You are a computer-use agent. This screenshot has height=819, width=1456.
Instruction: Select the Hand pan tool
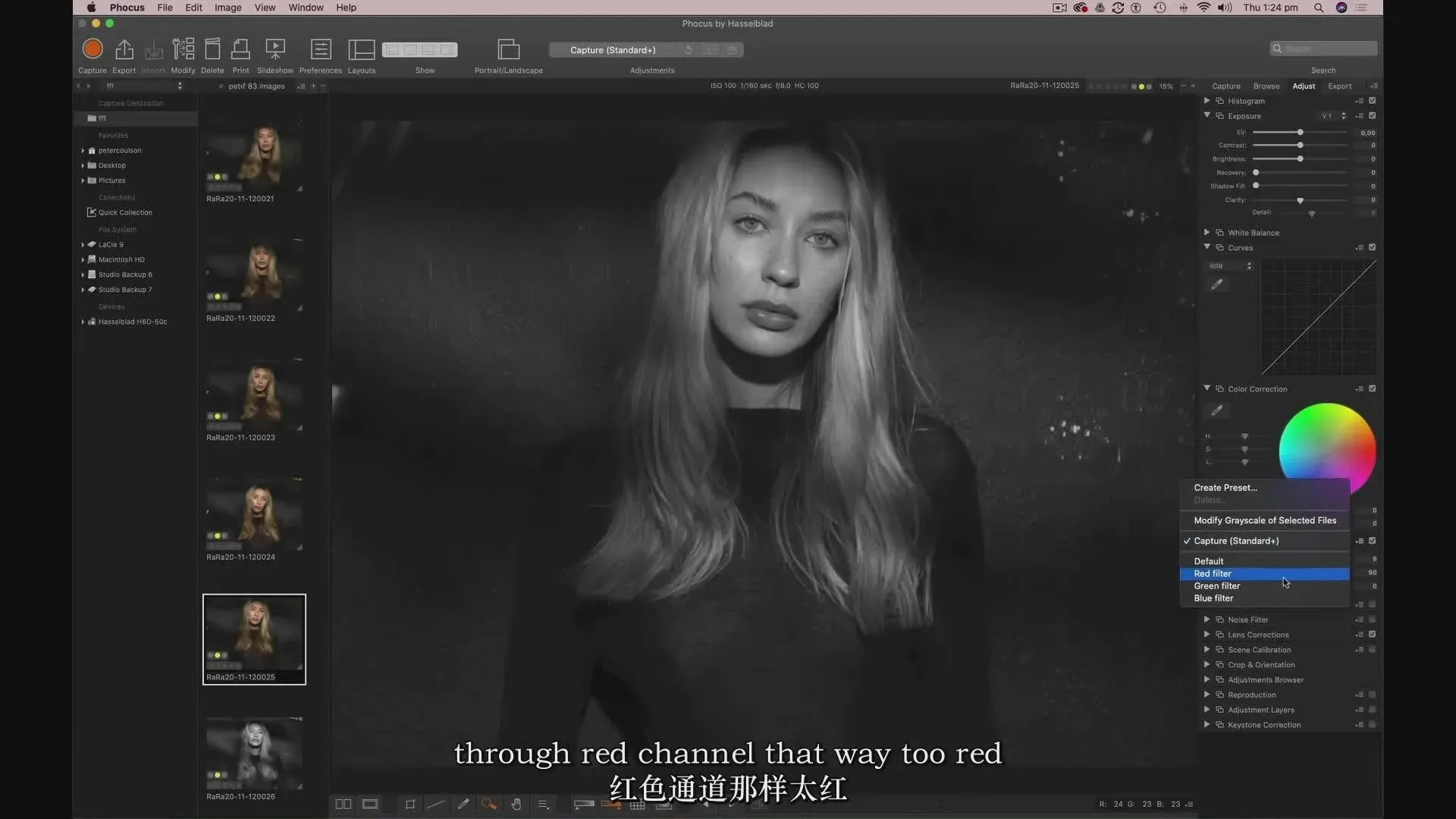(516, 804)
